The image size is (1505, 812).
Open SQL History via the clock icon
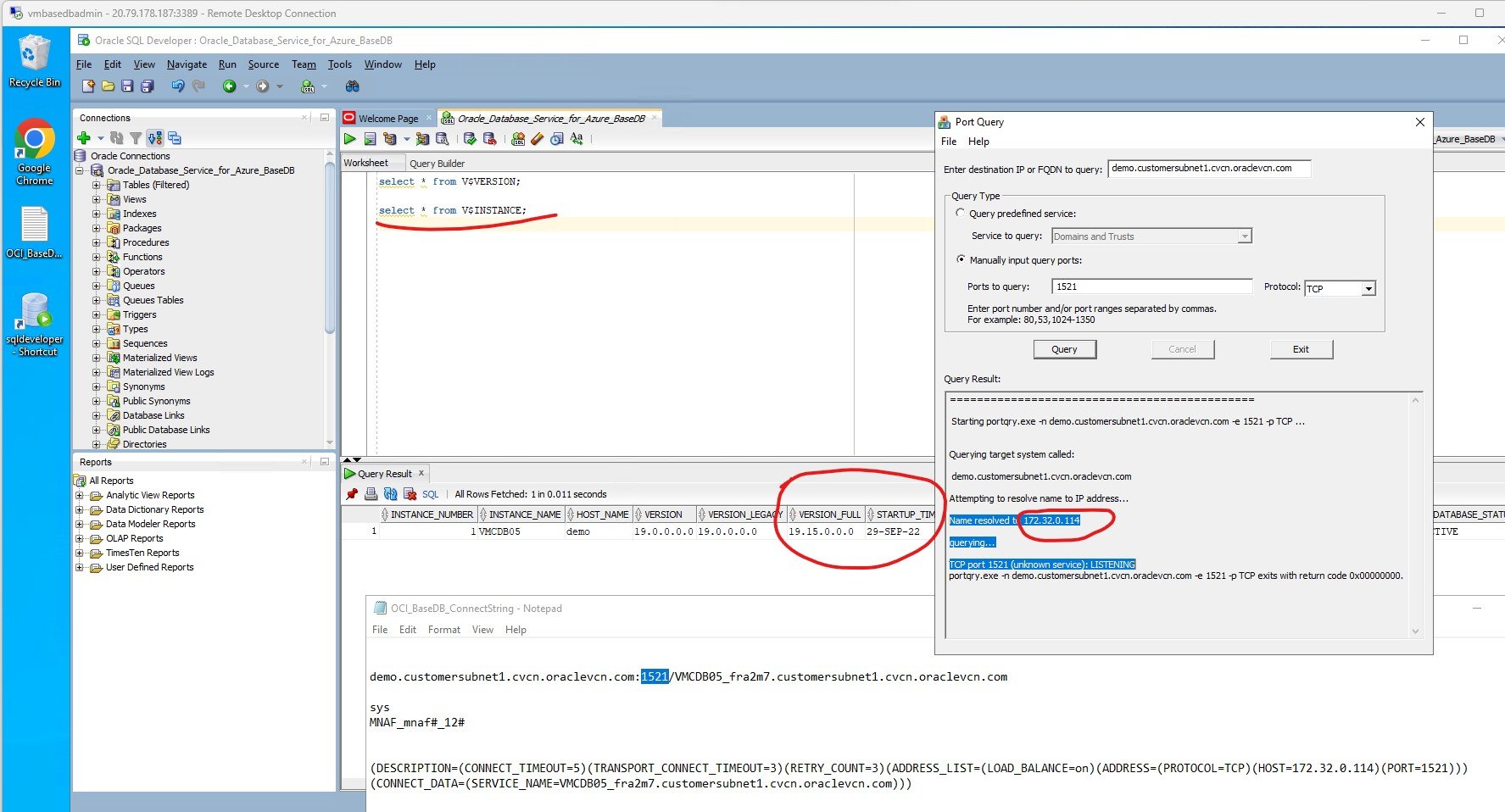pyautogui.click(x=555, y=138)
